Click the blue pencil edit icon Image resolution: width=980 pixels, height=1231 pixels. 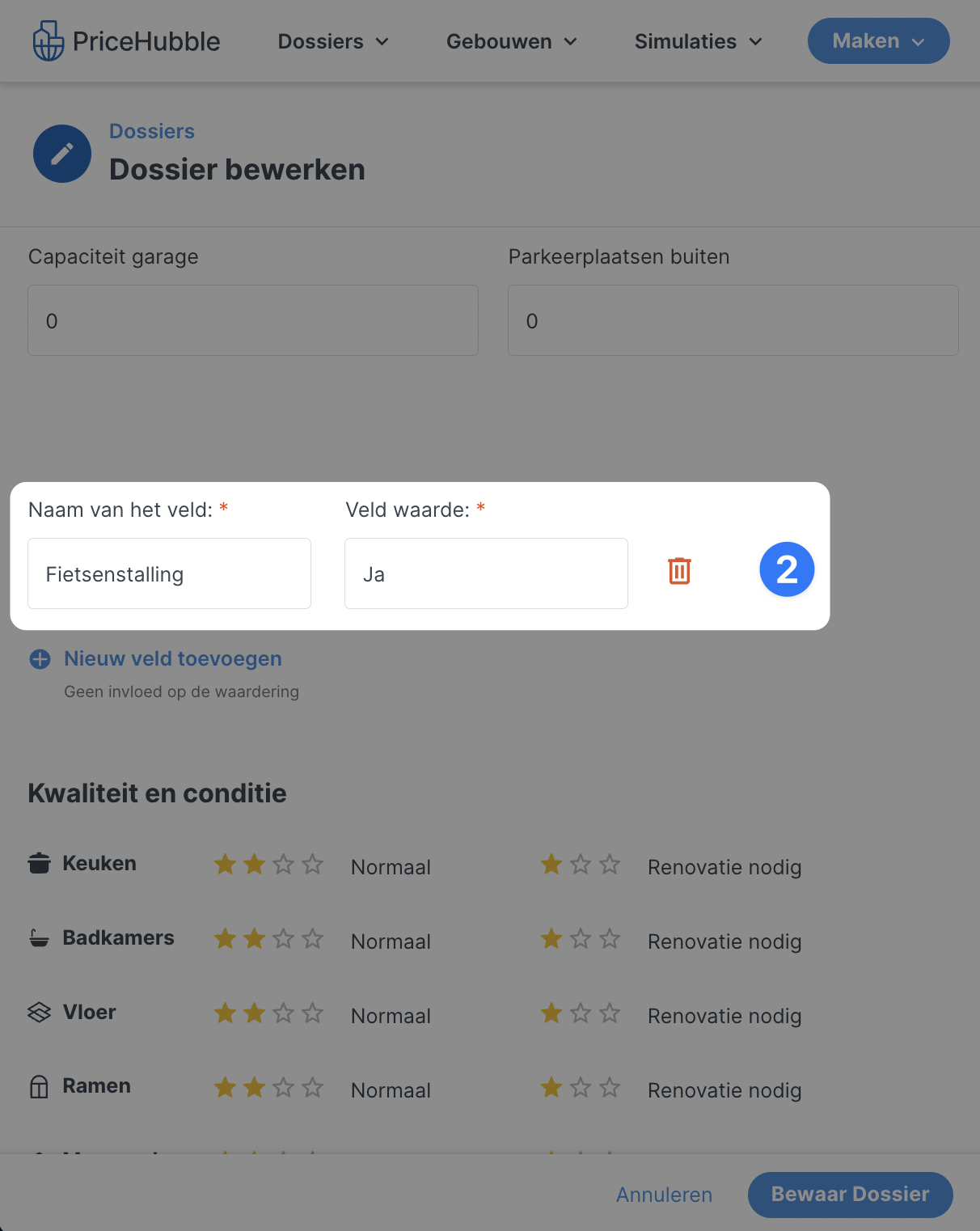pyautogui.click(x=62, y=154)
